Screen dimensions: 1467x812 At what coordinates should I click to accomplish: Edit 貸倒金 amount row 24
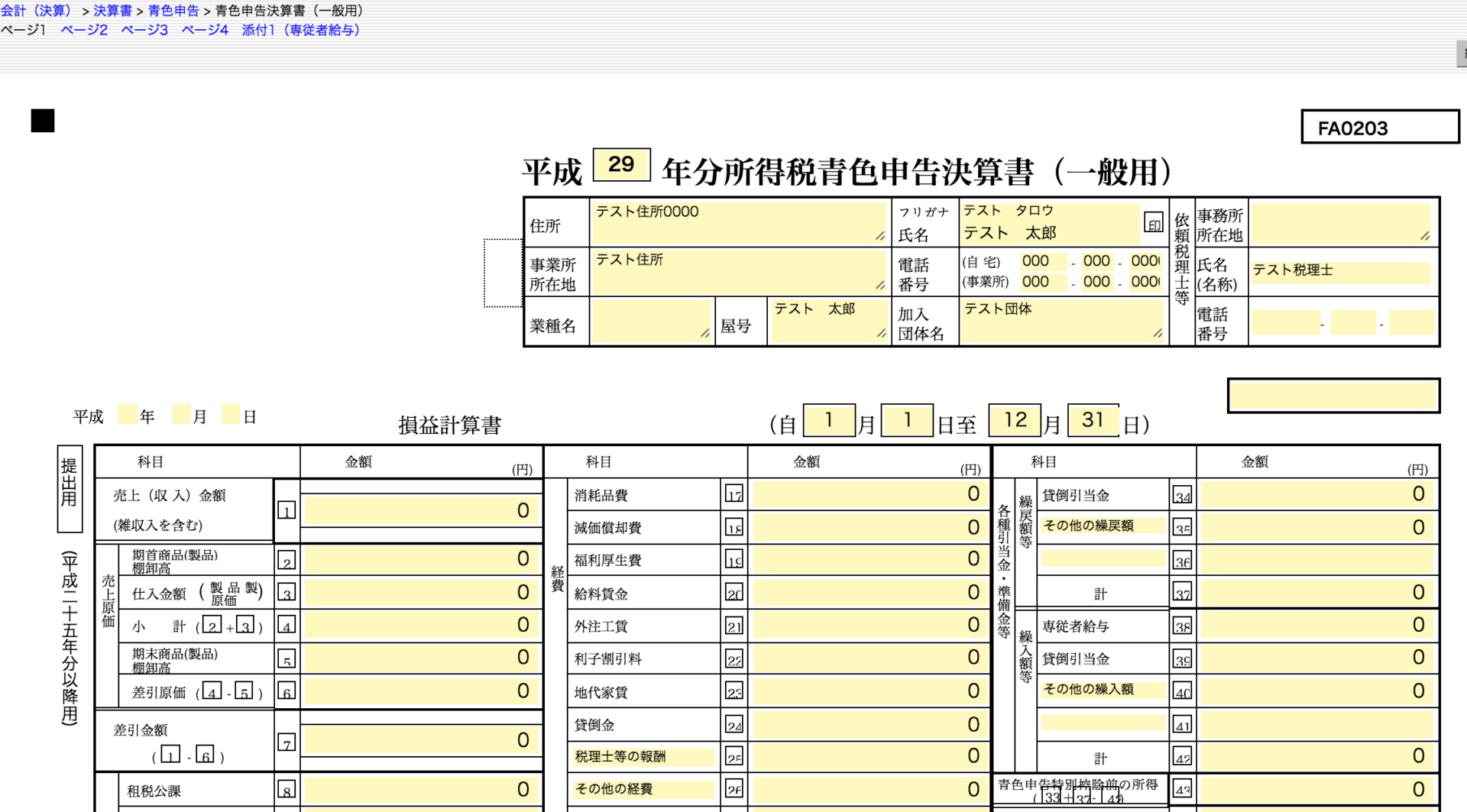click(x=870, y=724)
